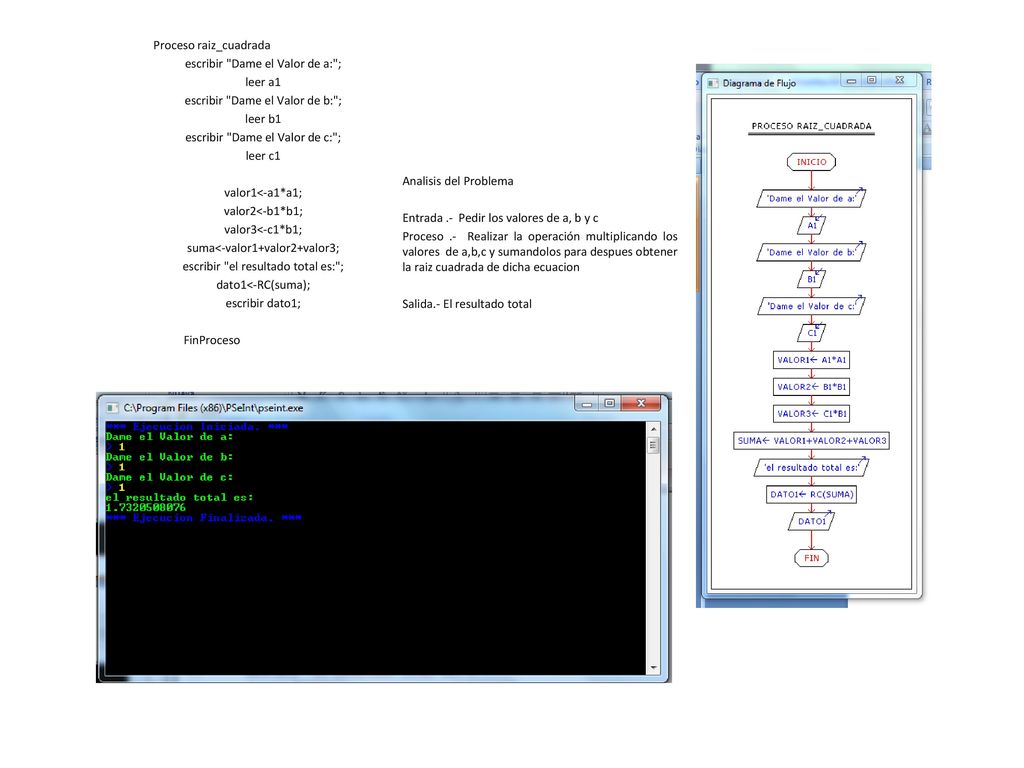Click the 'Ejecucion Iniciada' console line
Image resolution: width=1024 pixels, height=768 pixels.
coord(197,426)
